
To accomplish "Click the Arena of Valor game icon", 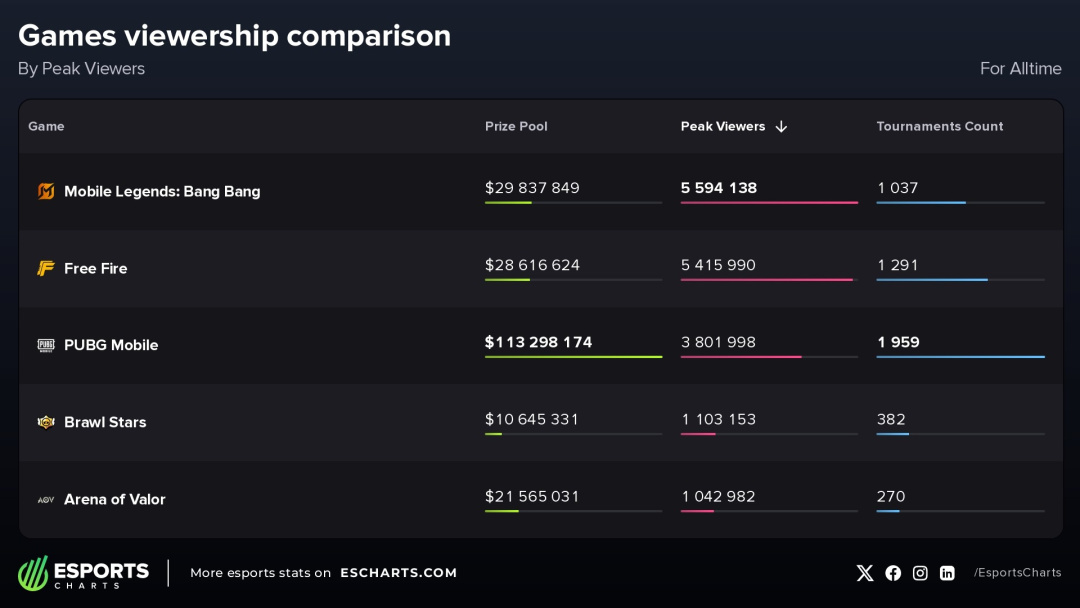I will [46, 499].
